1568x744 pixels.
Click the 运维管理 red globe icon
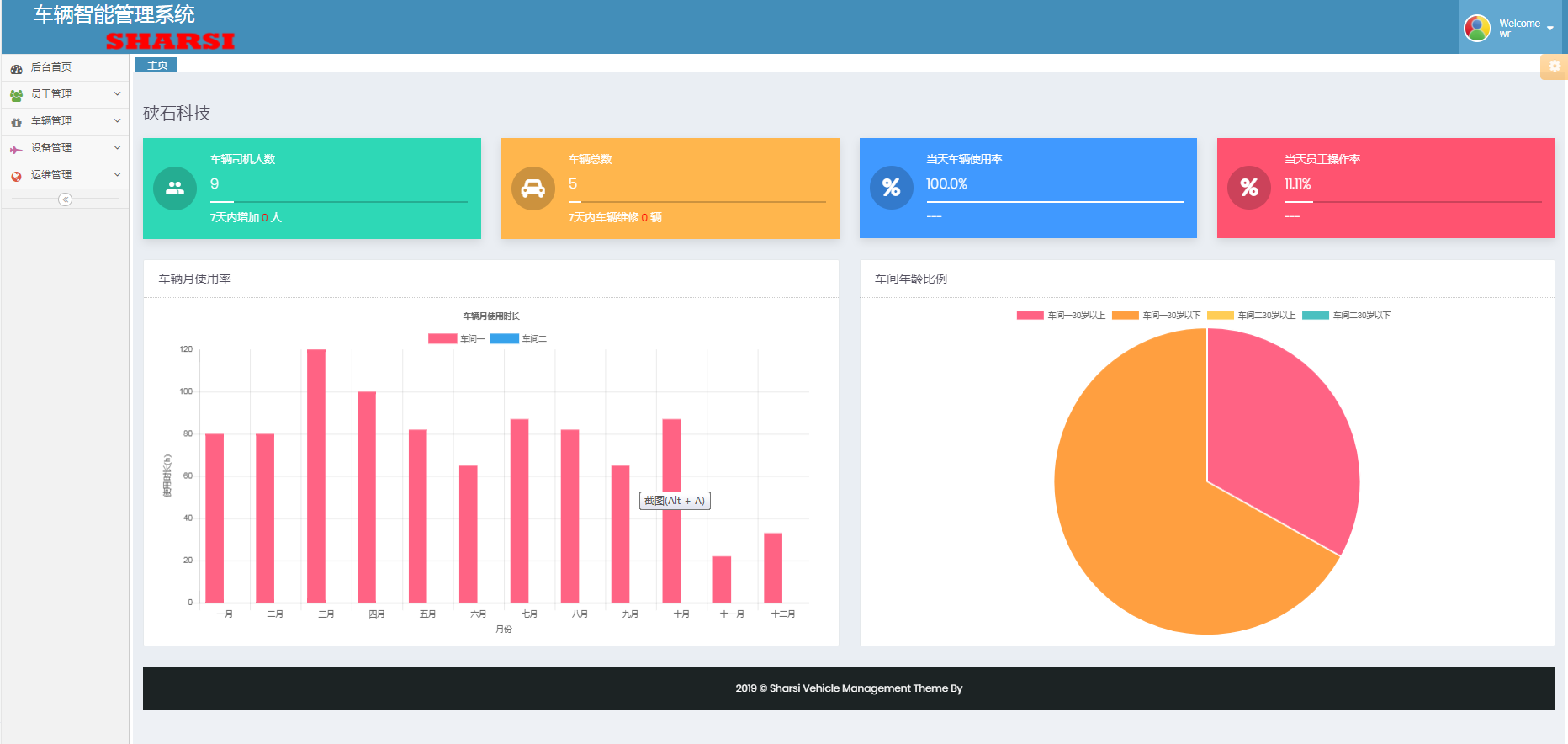click(x=16, y=176)
